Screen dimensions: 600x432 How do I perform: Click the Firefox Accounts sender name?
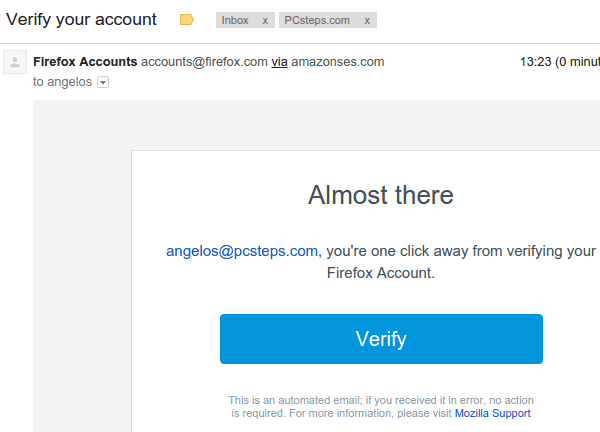pos(85,62)
